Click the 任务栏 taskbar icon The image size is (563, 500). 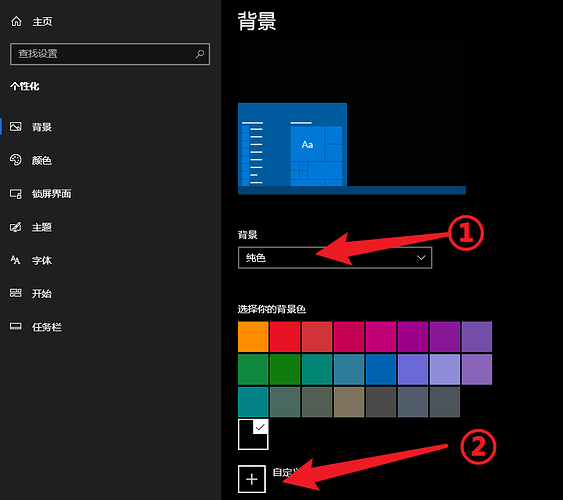click(x=15, y=326)
